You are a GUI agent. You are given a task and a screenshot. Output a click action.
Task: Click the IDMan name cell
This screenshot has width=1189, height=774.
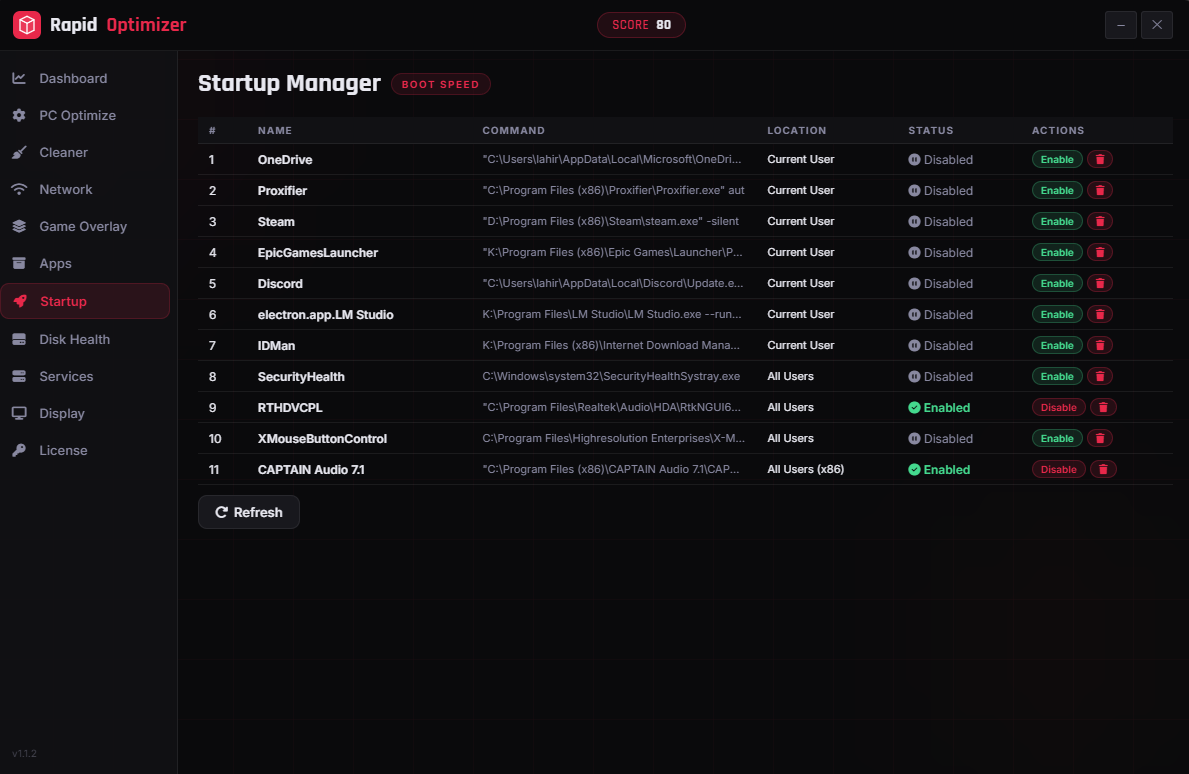tap(277, 346)
